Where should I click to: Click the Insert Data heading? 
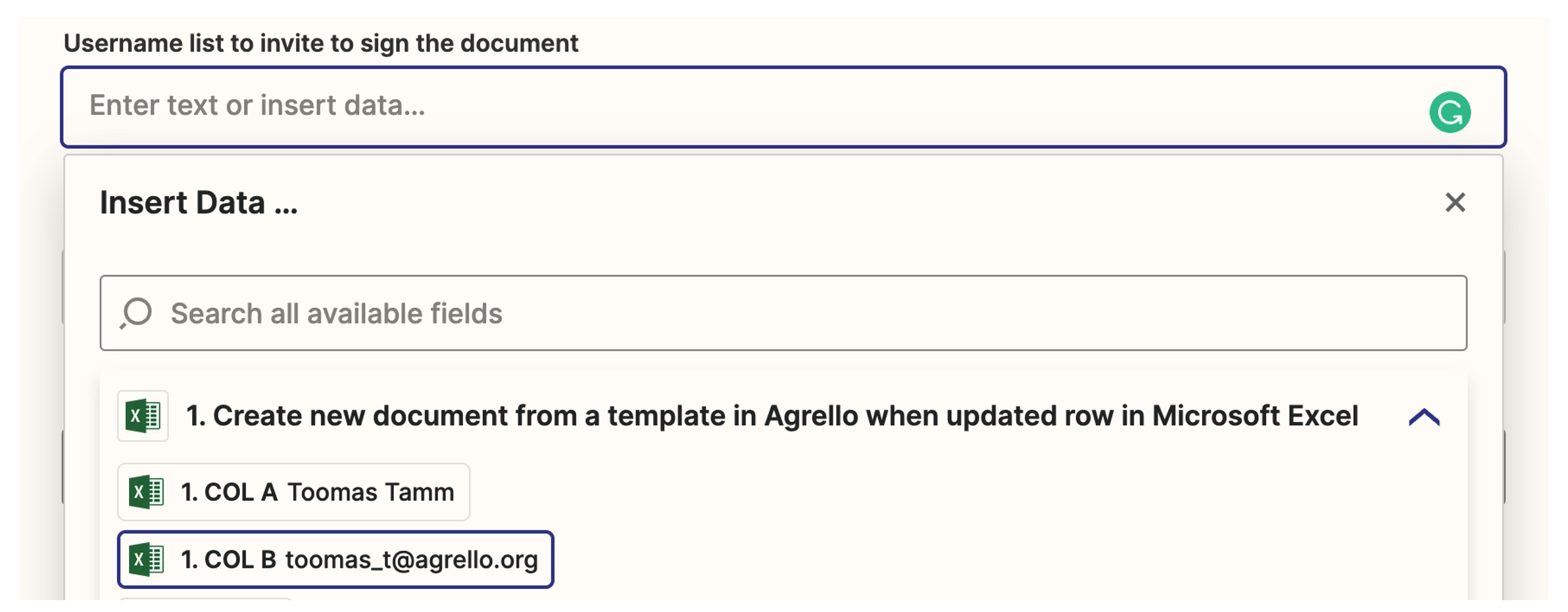point(199,203)
